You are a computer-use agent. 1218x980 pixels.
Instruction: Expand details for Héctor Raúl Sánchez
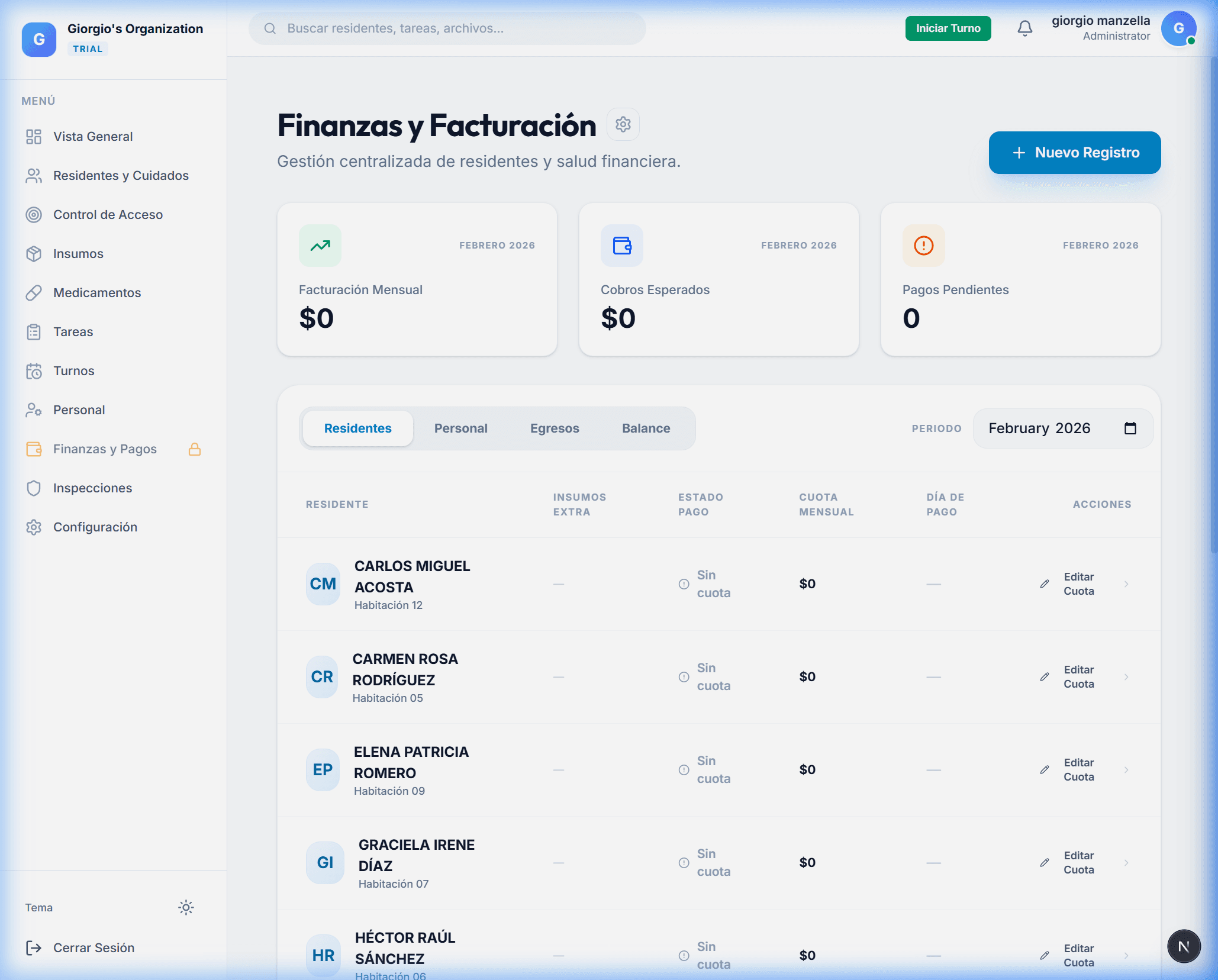pyautogui.click(x=1127, y=955)
